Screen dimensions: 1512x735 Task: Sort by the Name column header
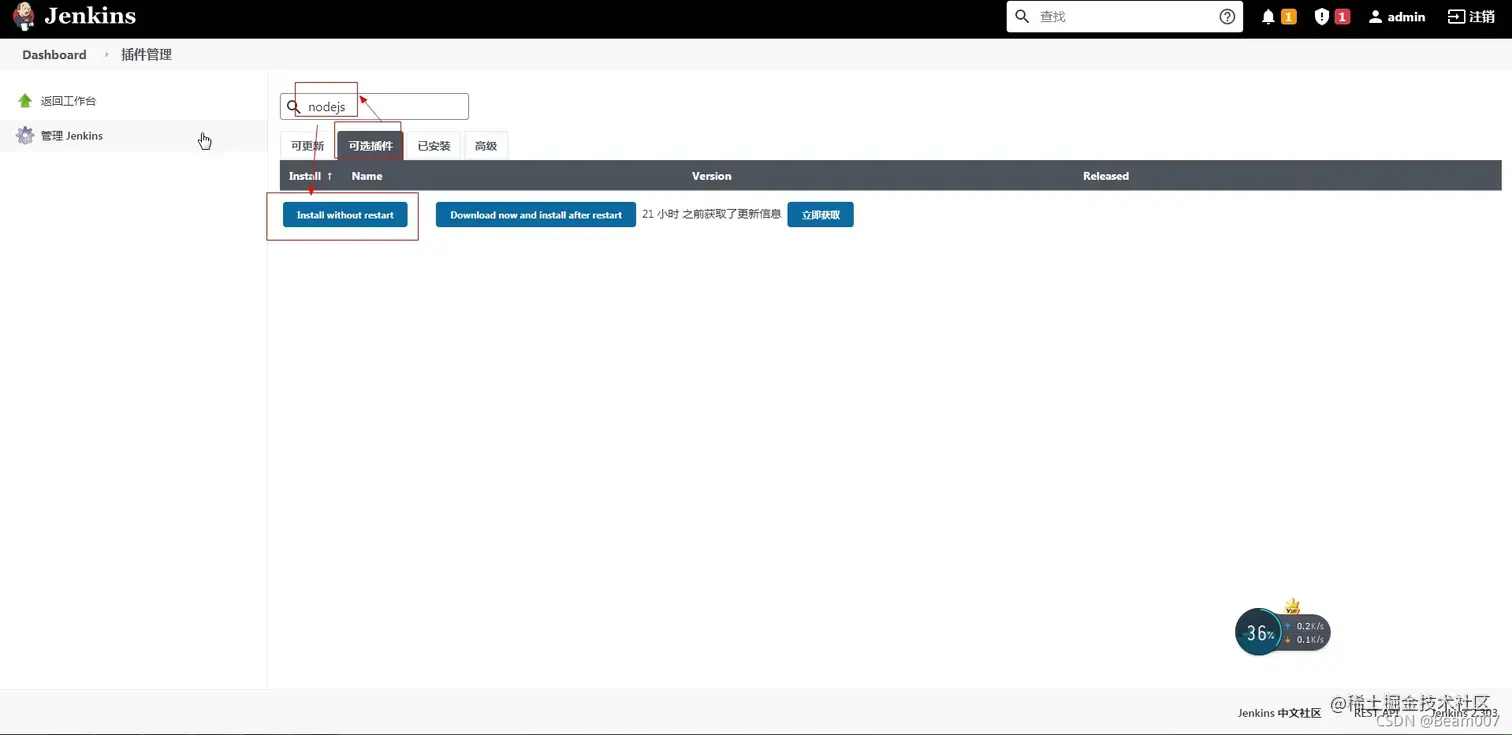click(367, 176)
